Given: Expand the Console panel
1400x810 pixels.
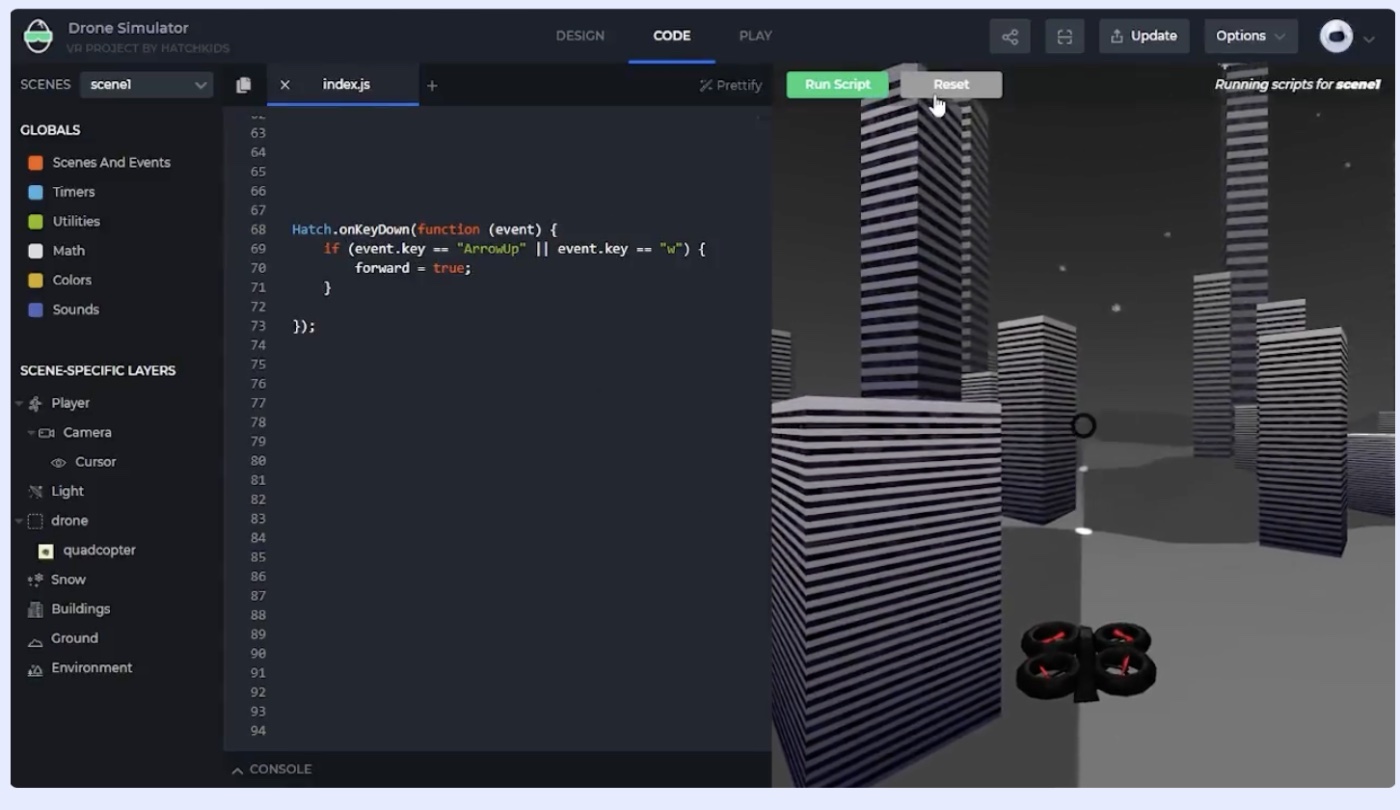Looking at the screenshot, I should 272,769.
